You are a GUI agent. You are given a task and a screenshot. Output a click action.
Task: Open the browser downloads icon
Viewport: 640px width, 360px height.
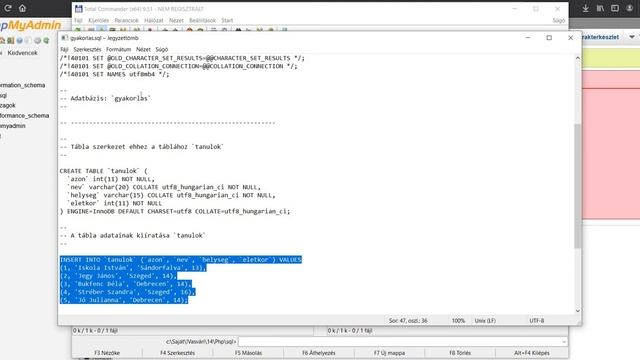[585, 8]
